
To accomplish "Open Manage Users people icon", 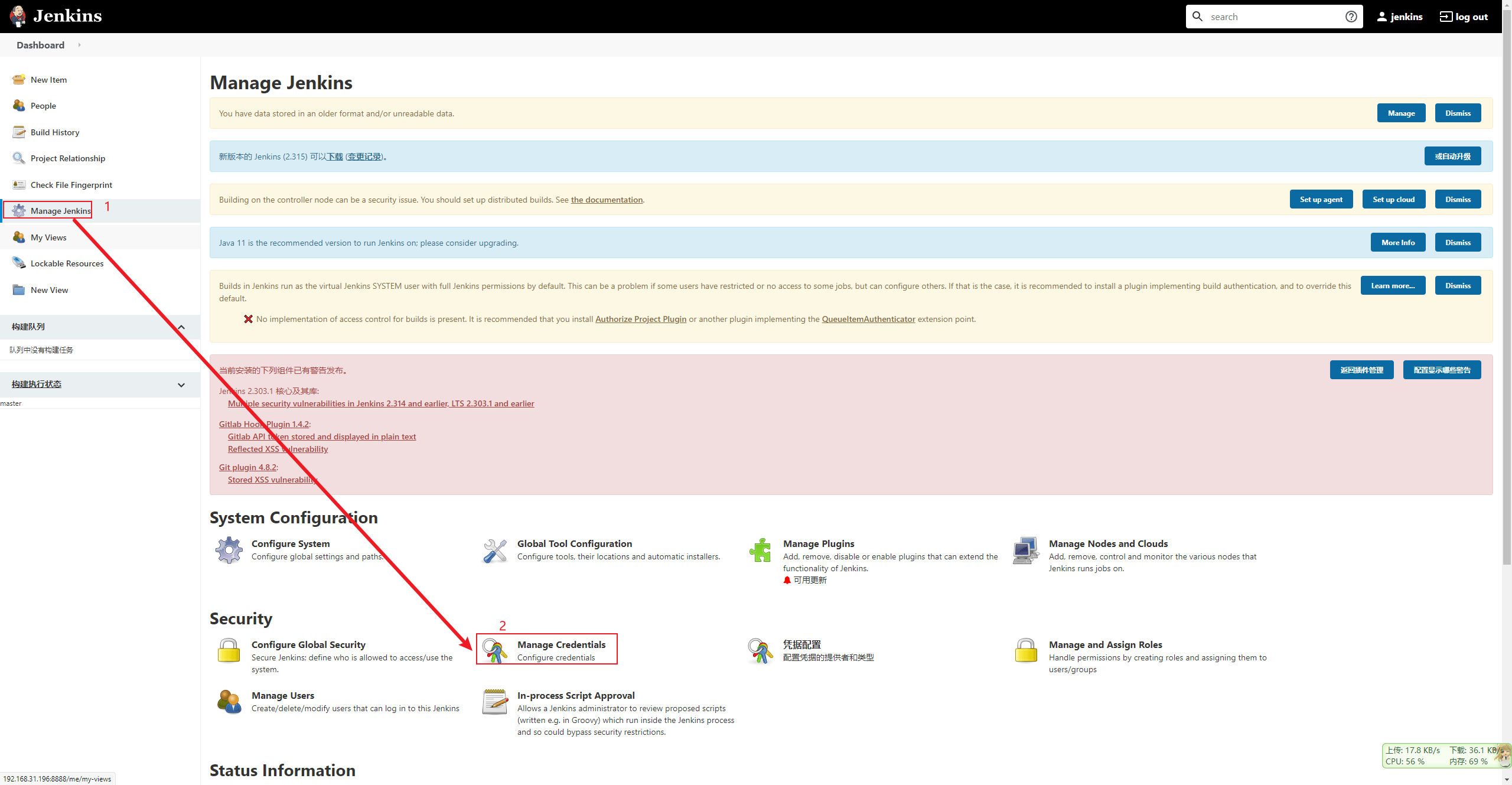I will (229, 702).
